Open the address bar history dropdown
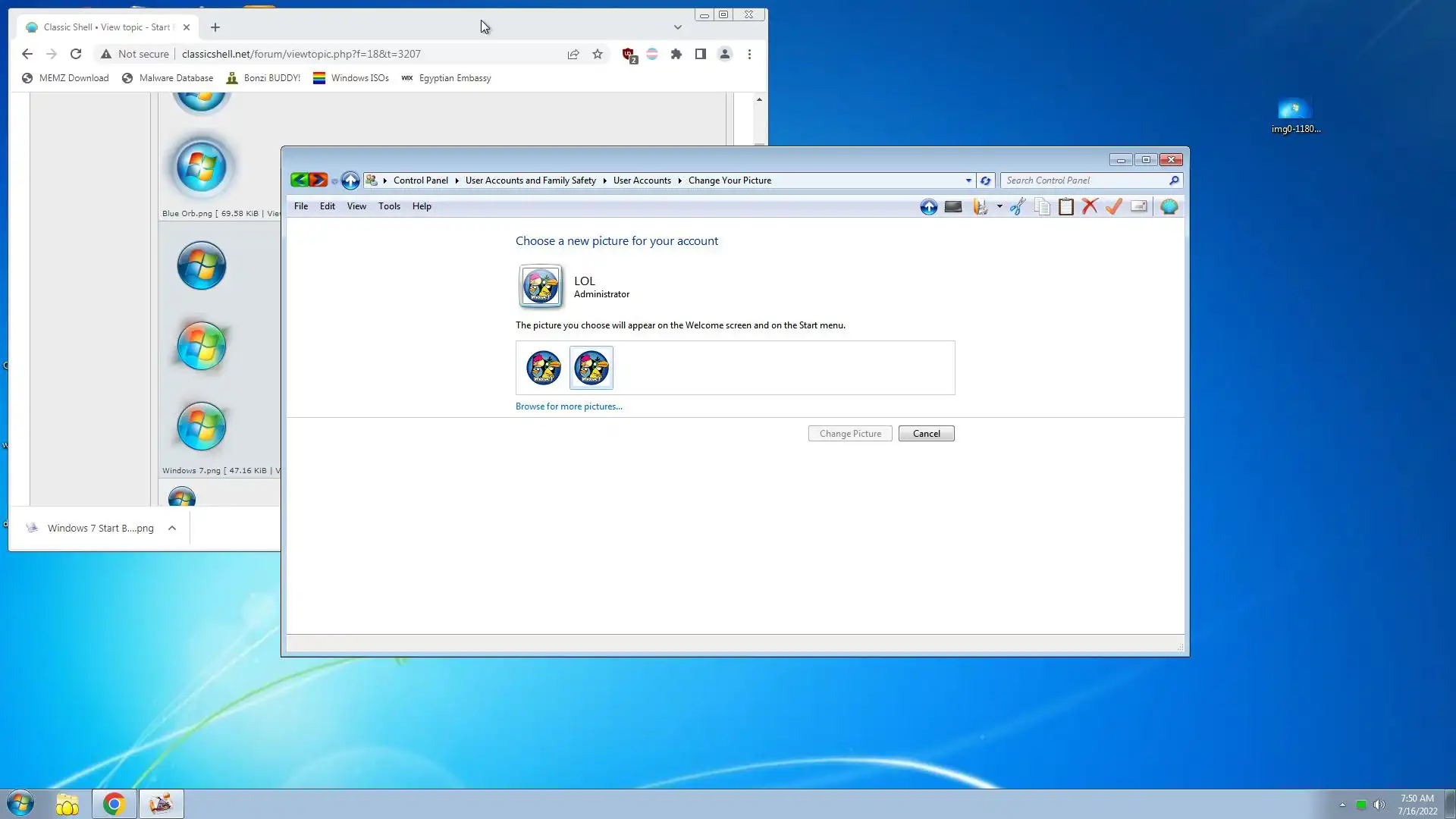Viewport: 1456px width, 819px height. 968,180
